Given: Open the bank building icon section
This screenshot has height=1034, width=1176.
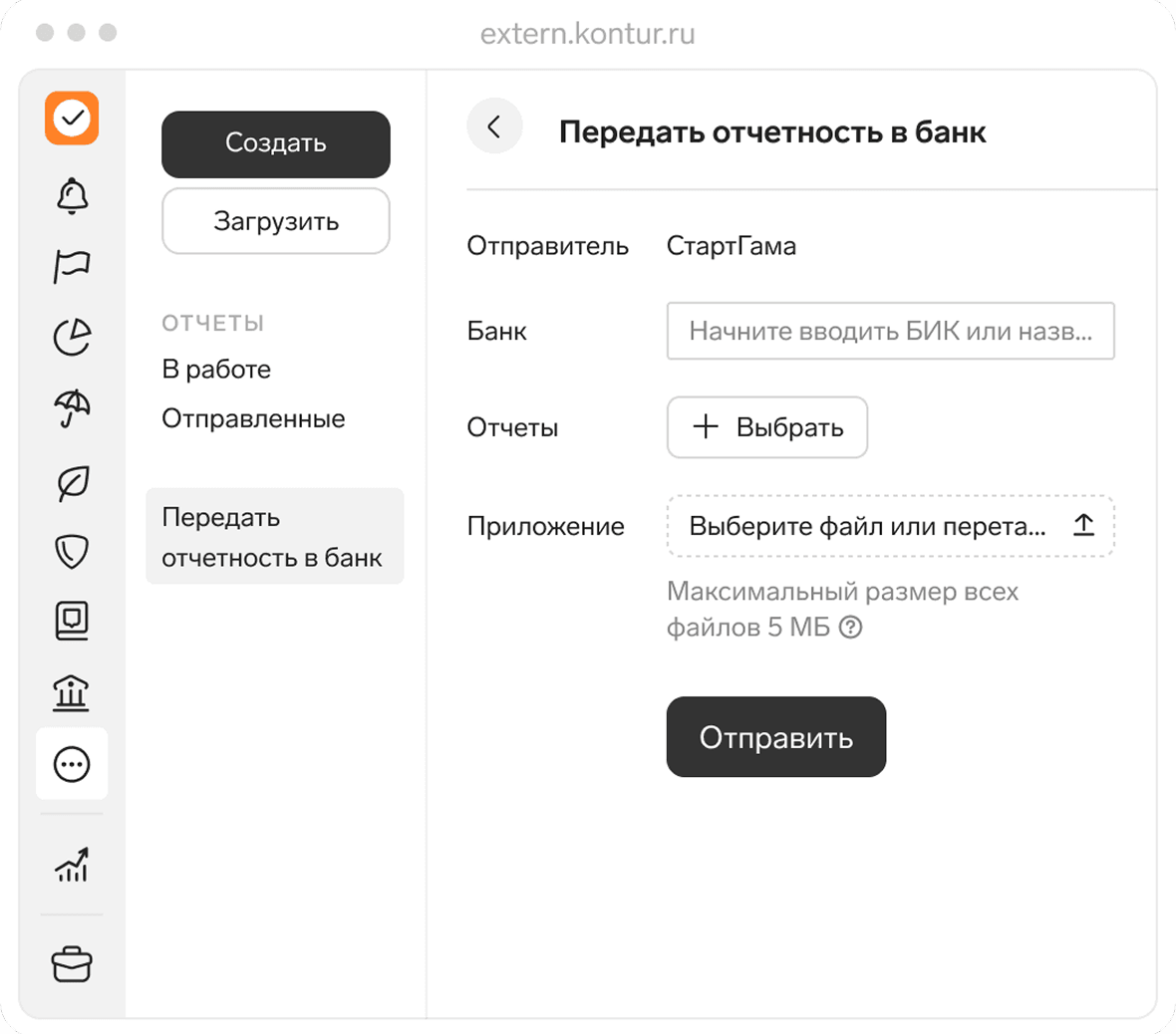Looking at the screenshot, I should [x=72, y=692].
